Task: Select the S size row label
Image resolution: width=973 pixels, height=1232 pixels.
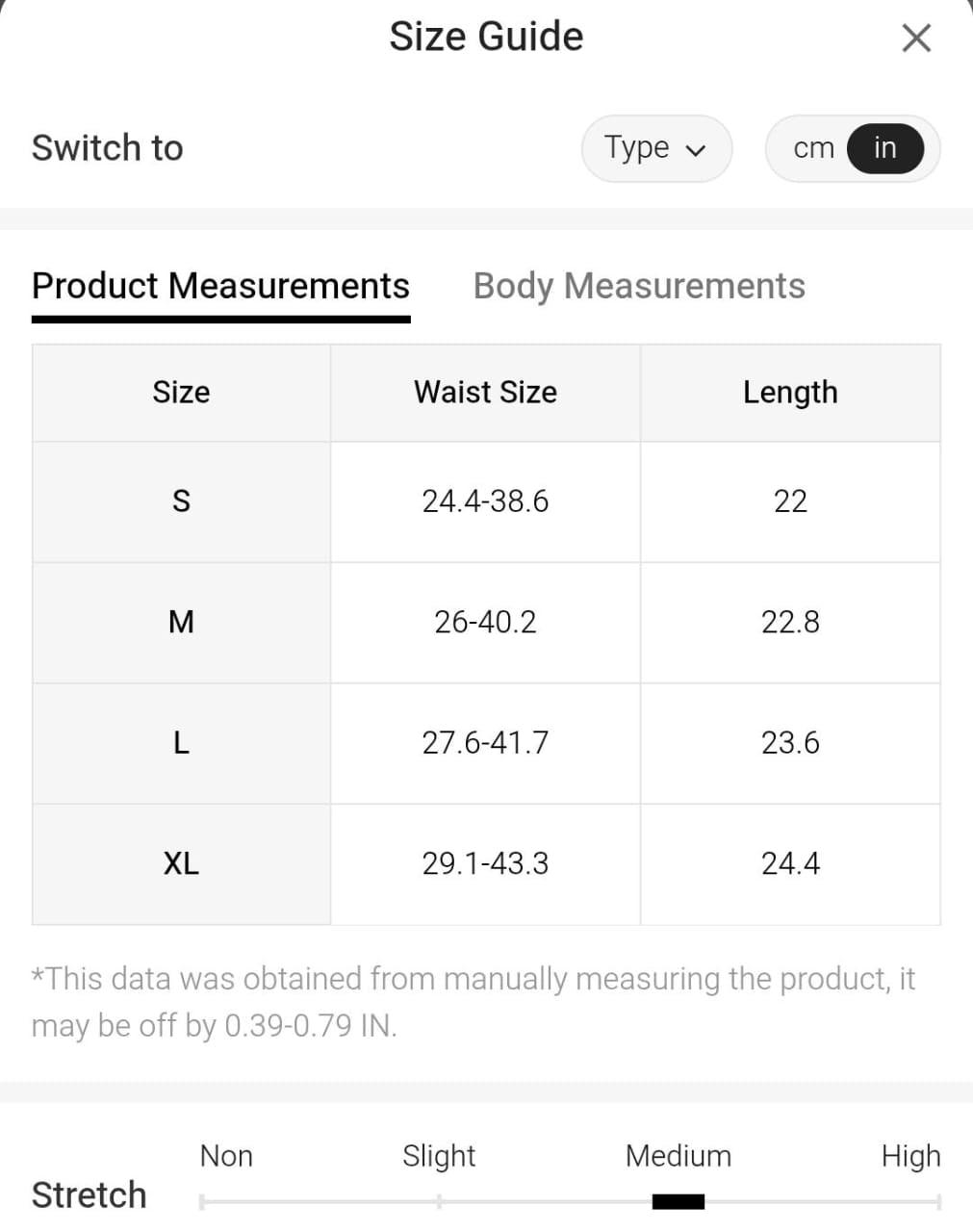Action: point(181,501)
